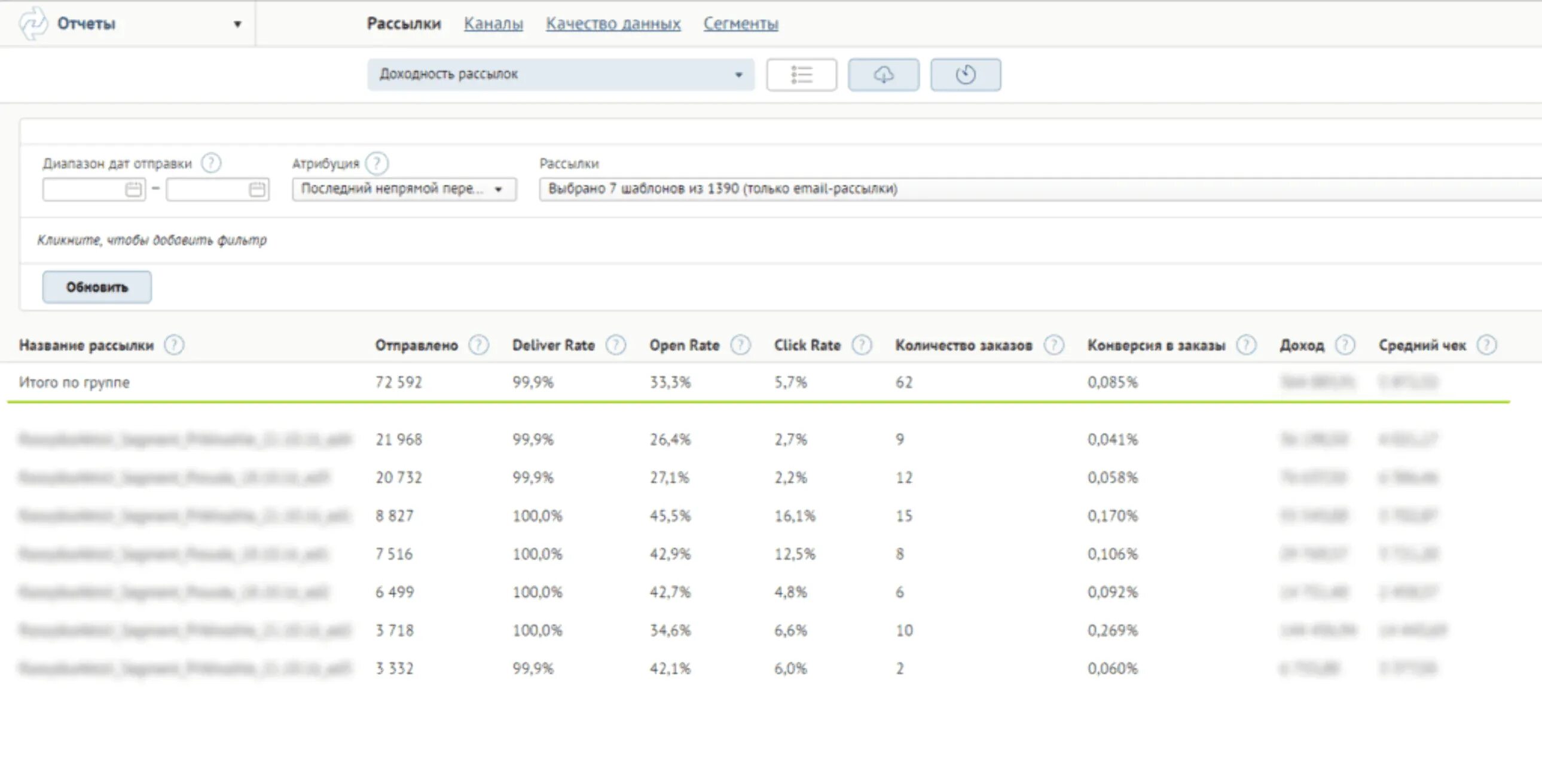Open the Качество данных tab
This screenshot has height=784, width=1542.
pyautogui.click(x=613, y=24)
